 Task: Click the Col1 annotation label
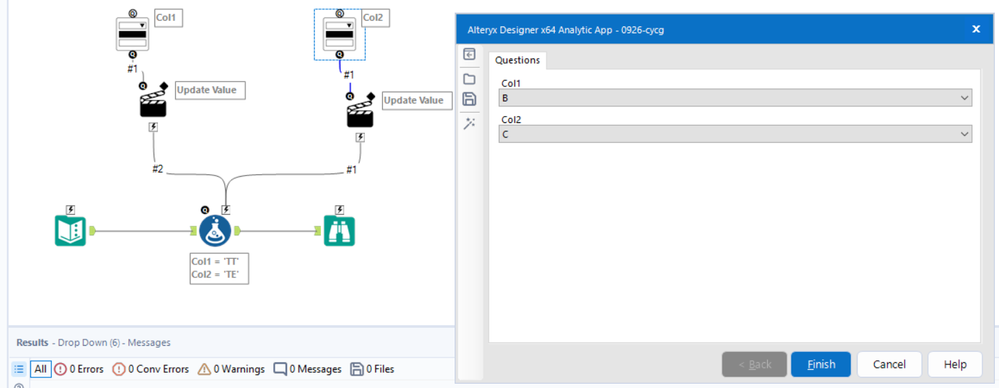(169, 18)
